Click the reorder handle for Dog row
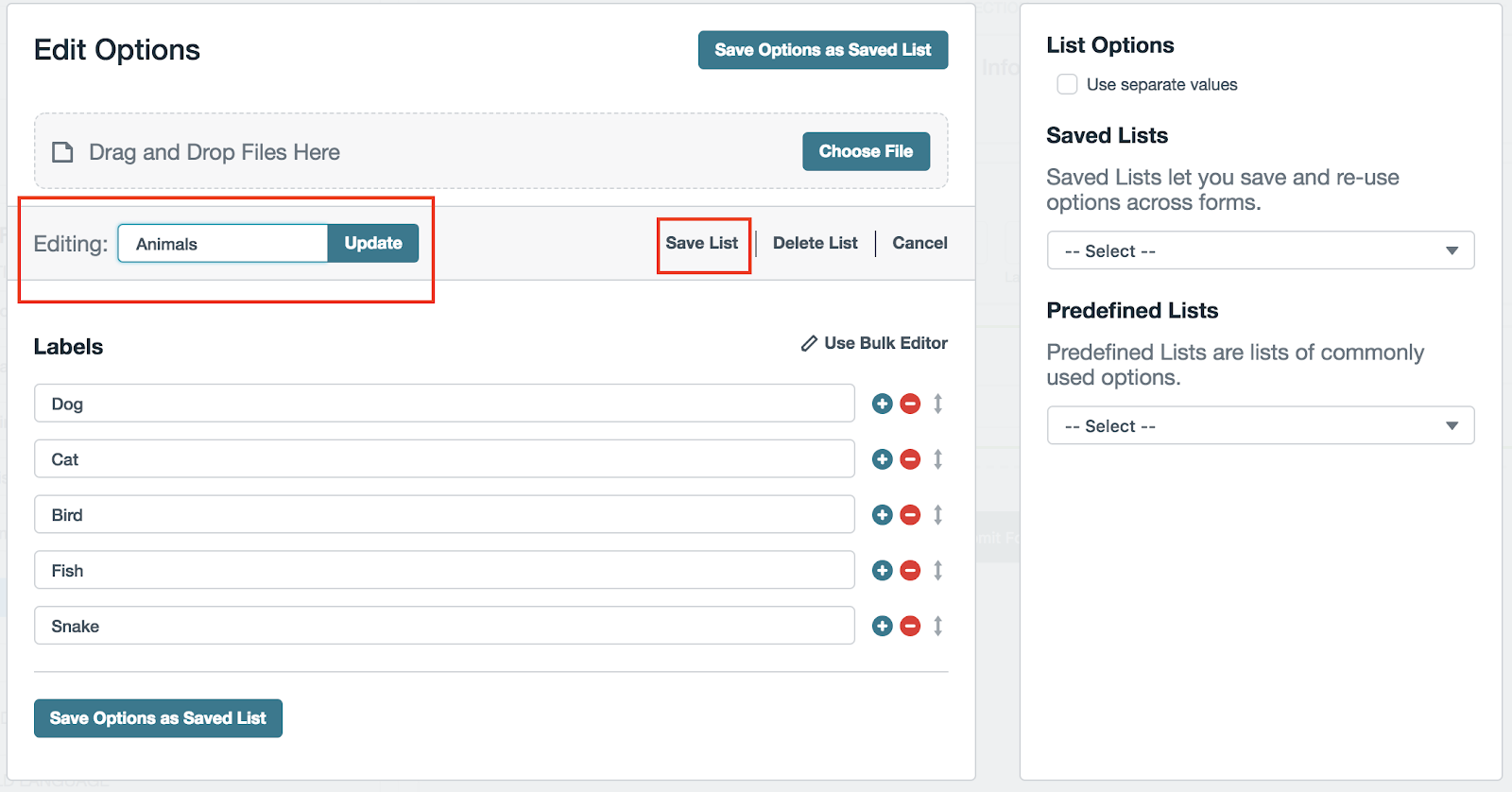The image size is (1512, 792). 937,404
